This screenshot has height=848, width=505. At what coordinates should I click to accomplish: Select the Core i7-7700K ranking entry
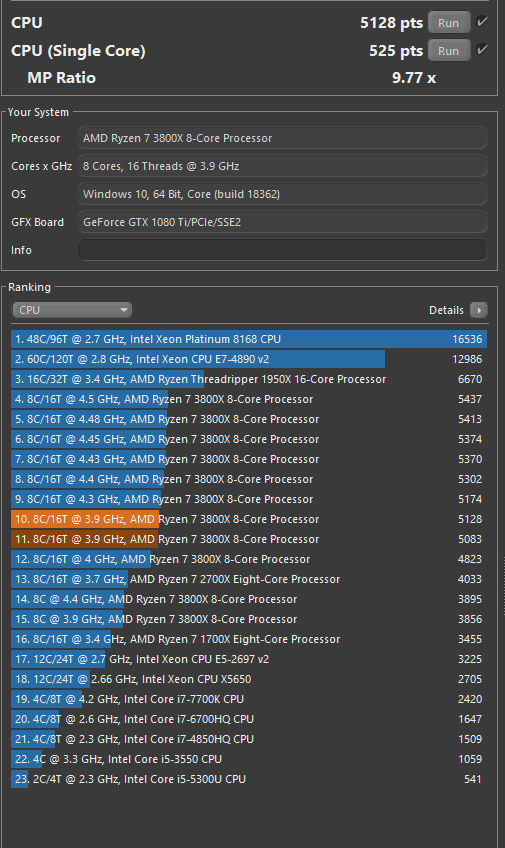pyautogui.click(x=249, y=699)
